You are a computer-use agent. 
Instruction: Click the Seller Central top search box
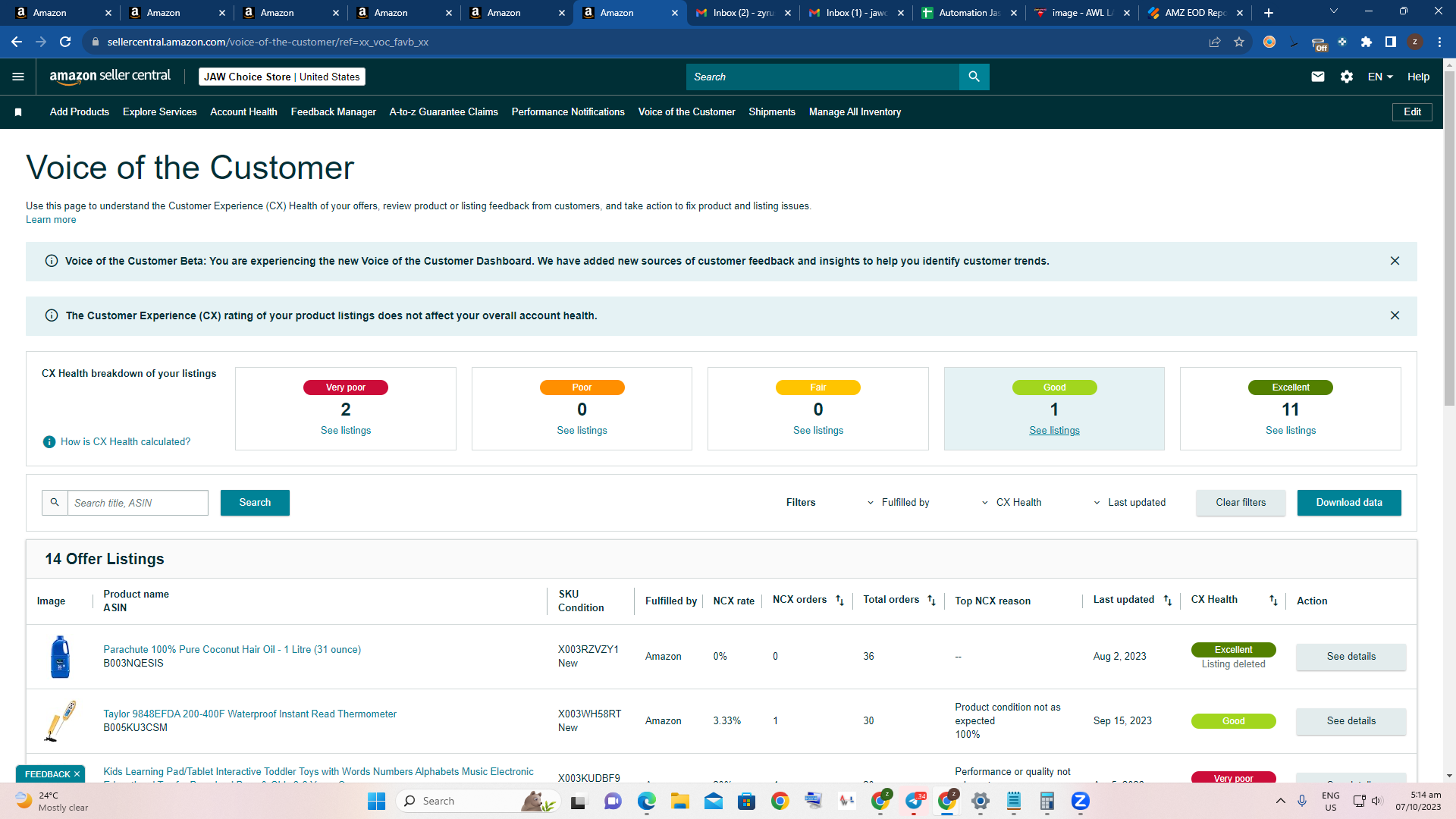[x=822, y=77]
